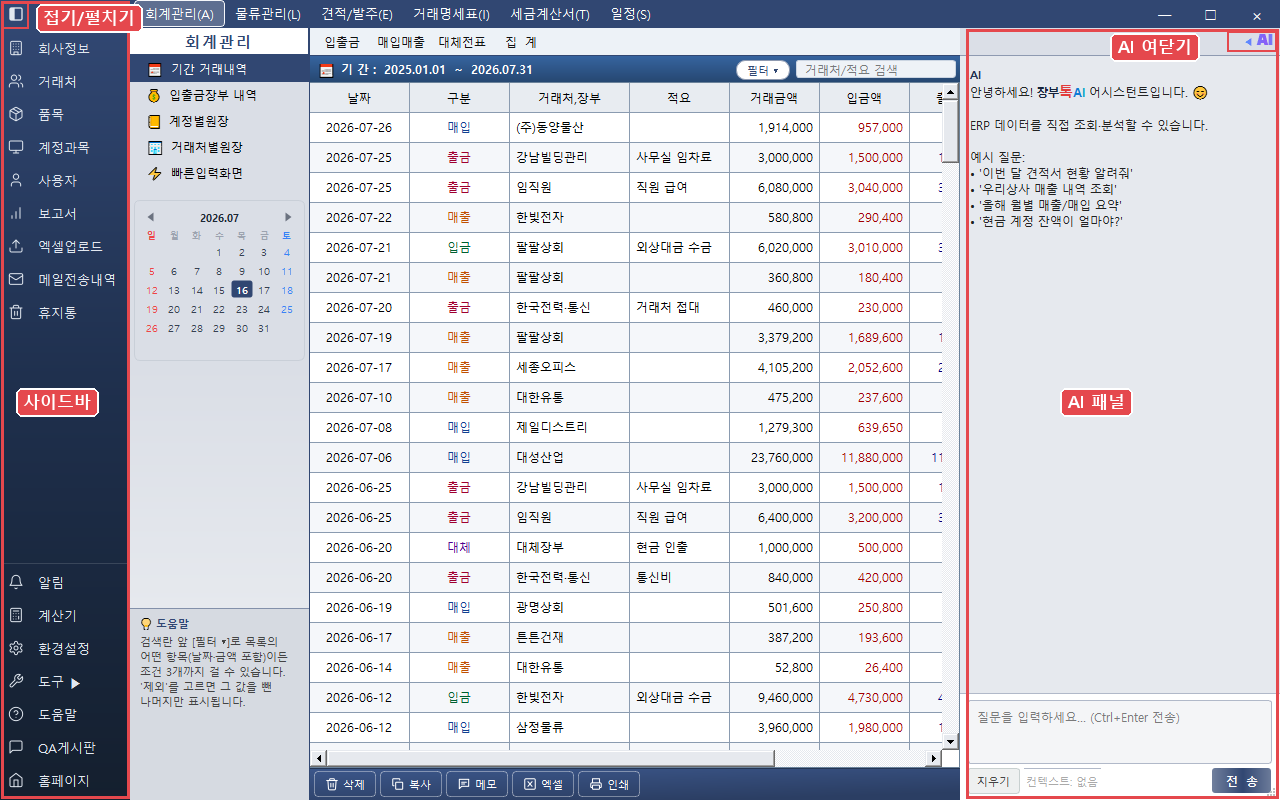The image size is (1280, 800).
Task: Expand the 도구 submenu arrow
Action: pyautogui.click(x=75, y=683)
